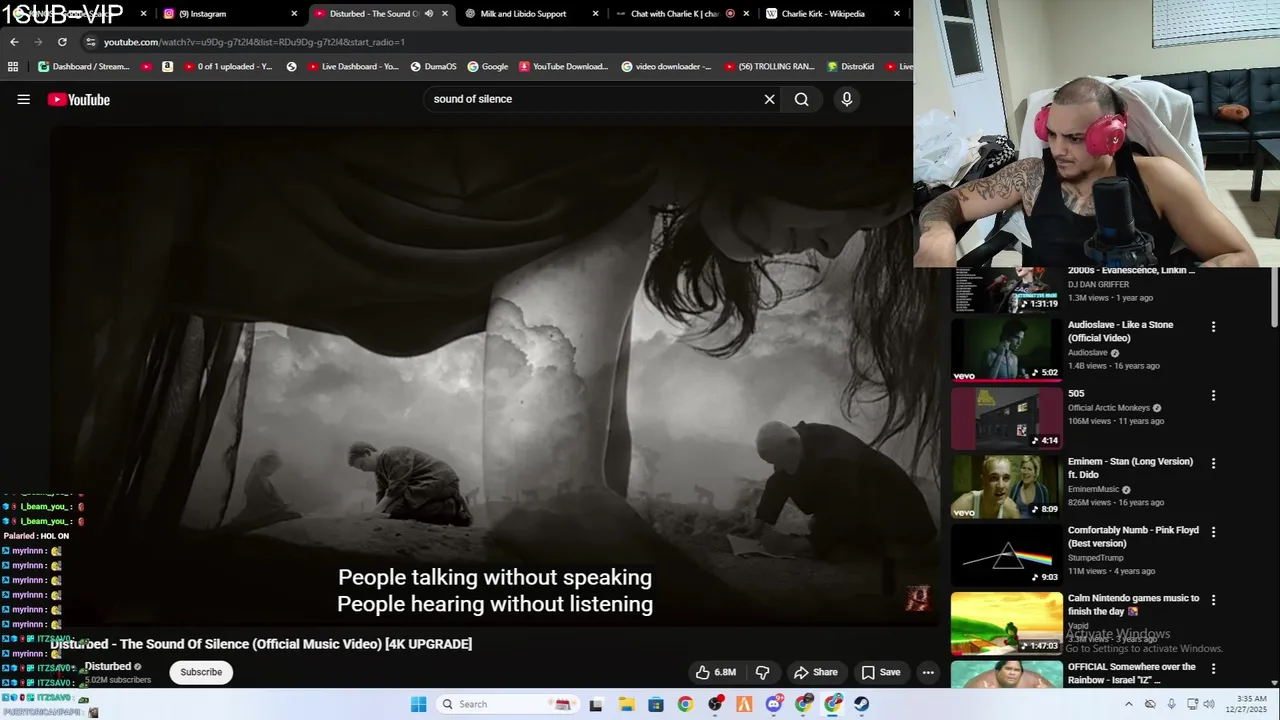Open Discord from the taskbar

[774, 704]
